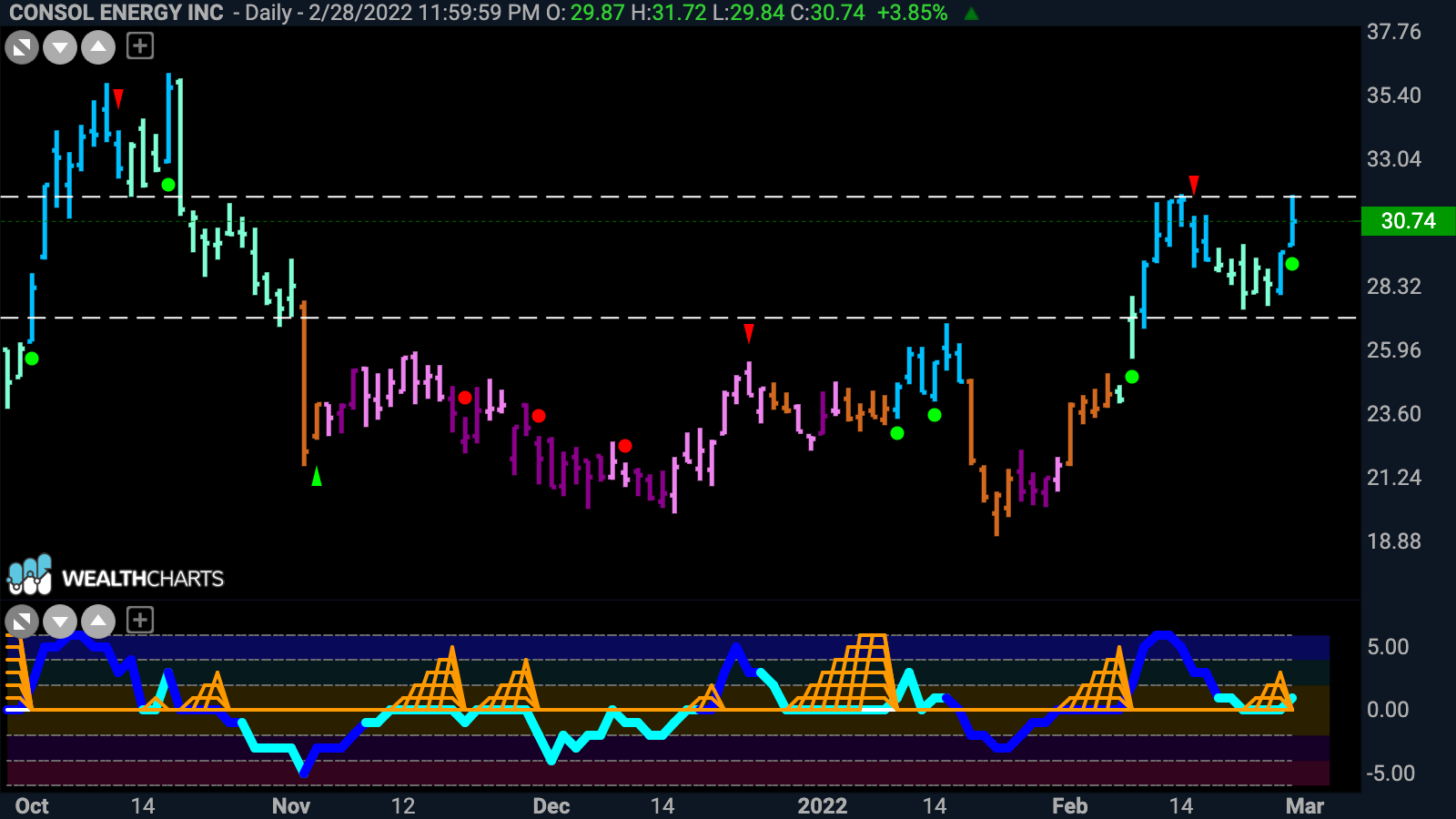This screenshot has height=819, width=1456.
Task: Click the down-triangle icon of the oscillator panel
Action: pos(60,622)
